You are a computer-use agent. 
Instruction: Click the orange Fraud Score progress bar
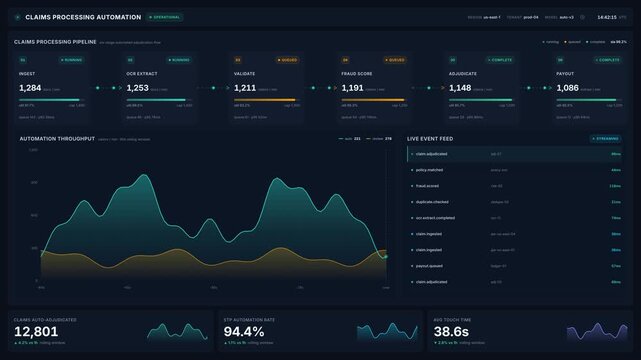pos(374,100)
